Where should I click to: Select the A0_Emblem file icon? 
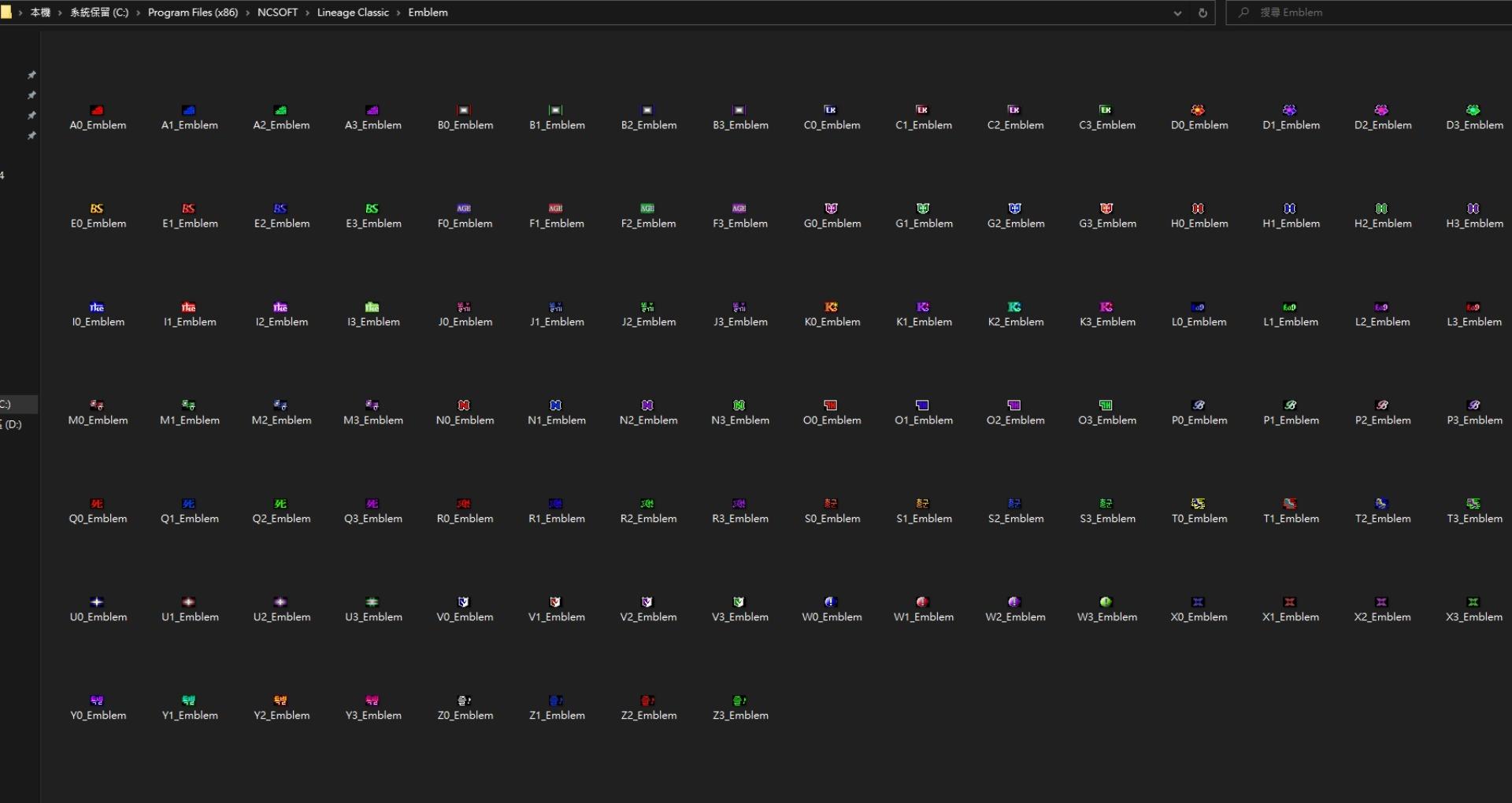[x=97, y=110]
